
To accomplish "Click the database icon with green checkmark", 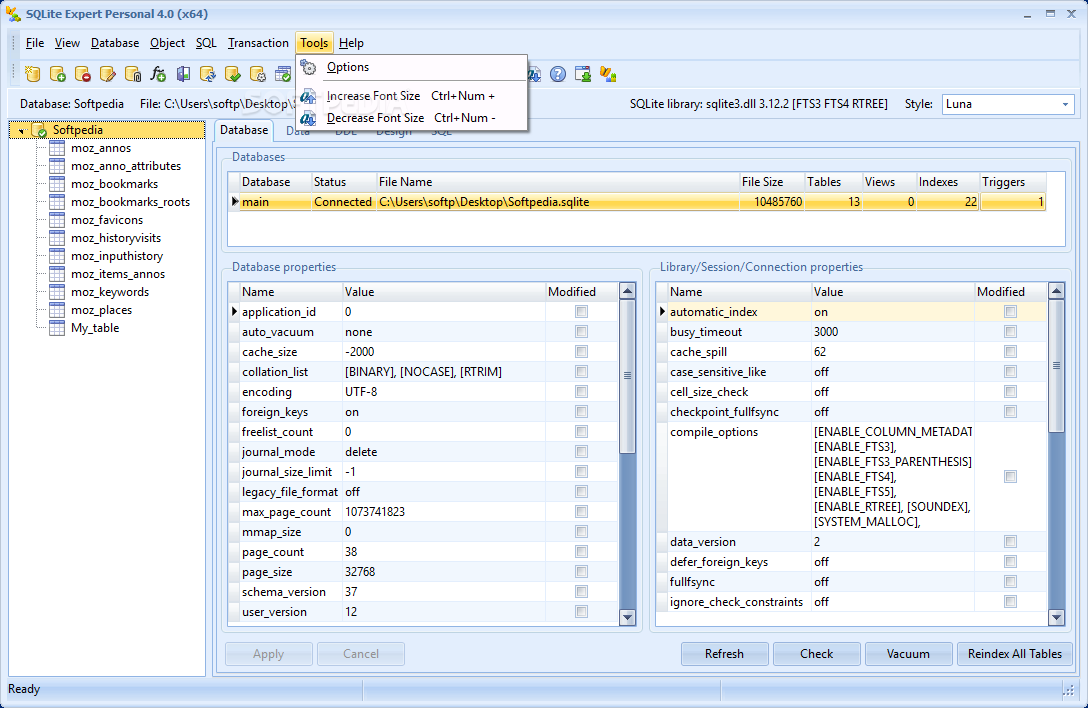I will coord(232,74).
